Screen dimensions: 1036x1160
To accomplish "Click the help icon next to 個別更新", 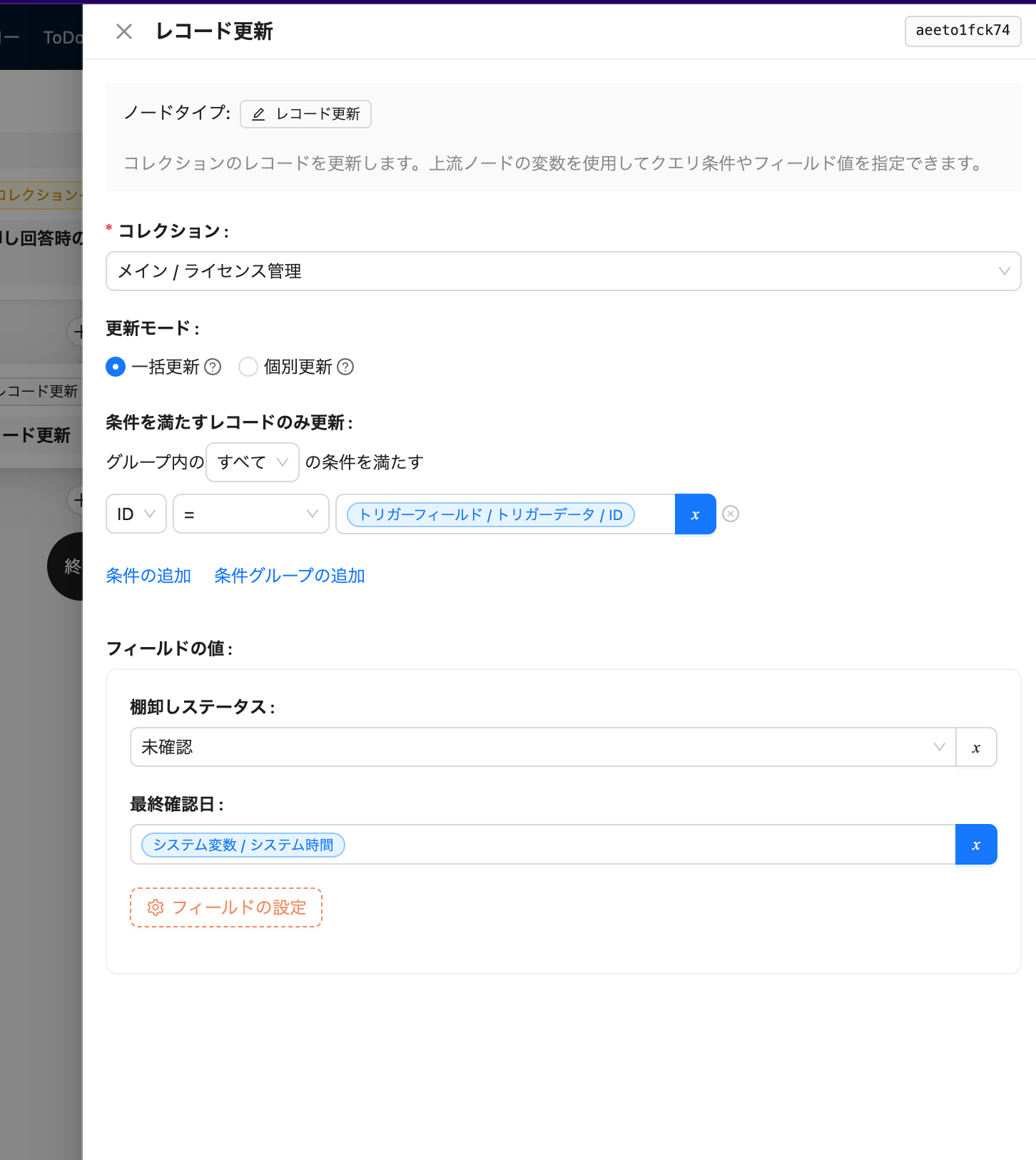I will [x=345, y=367].
